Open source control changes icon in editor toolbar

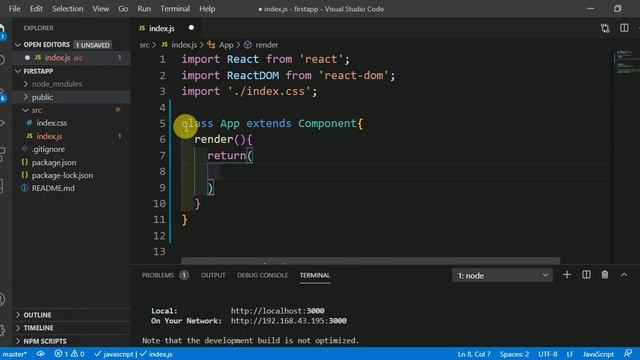pyautogui.click(x=605, y=28)
